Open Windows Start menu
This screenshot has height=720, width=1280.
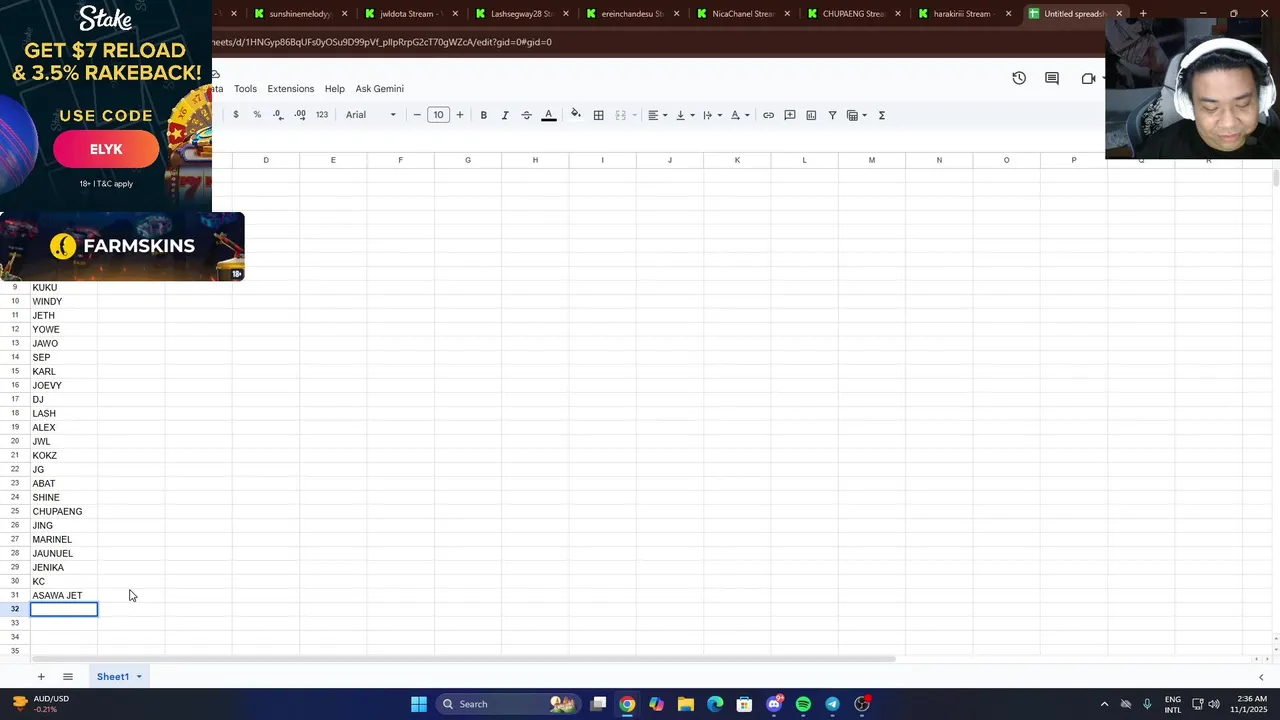(x=419, y=704)
